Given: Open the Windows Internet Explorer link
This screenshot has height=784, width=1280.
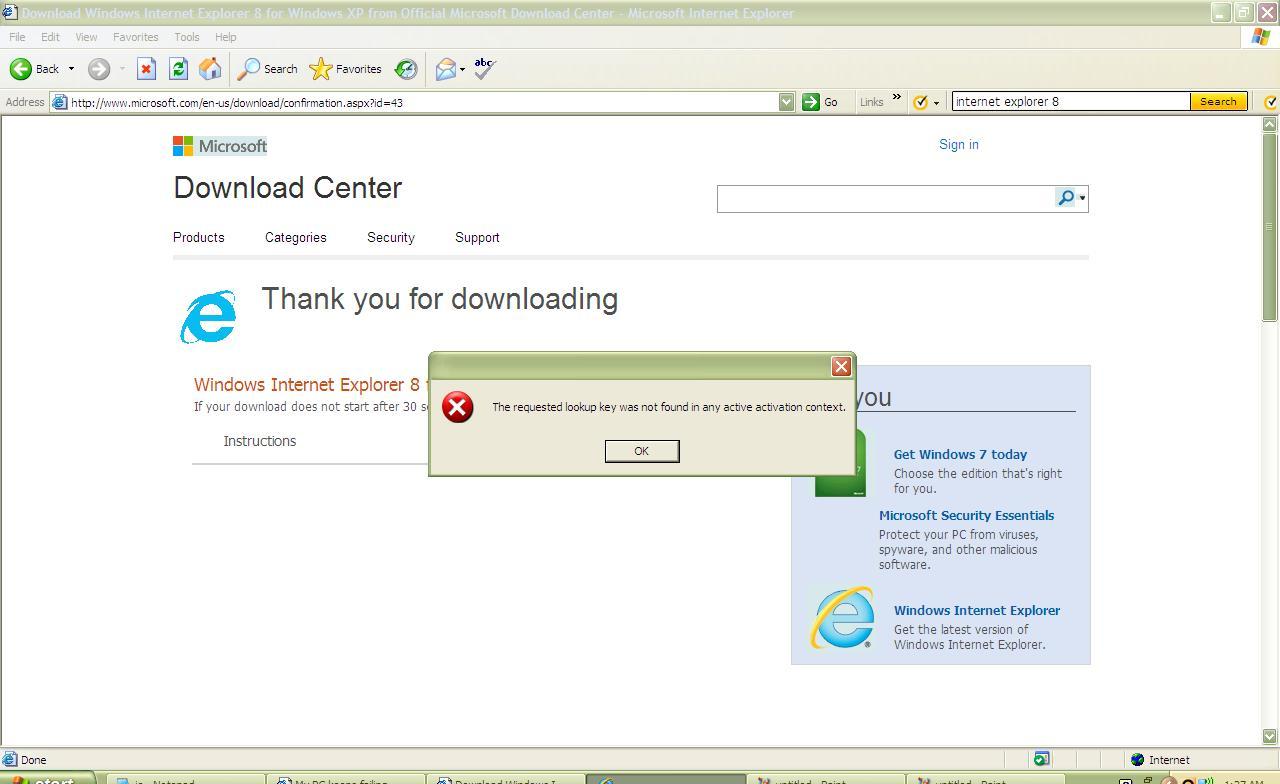Looking at the screenshot, I should 977,611.
